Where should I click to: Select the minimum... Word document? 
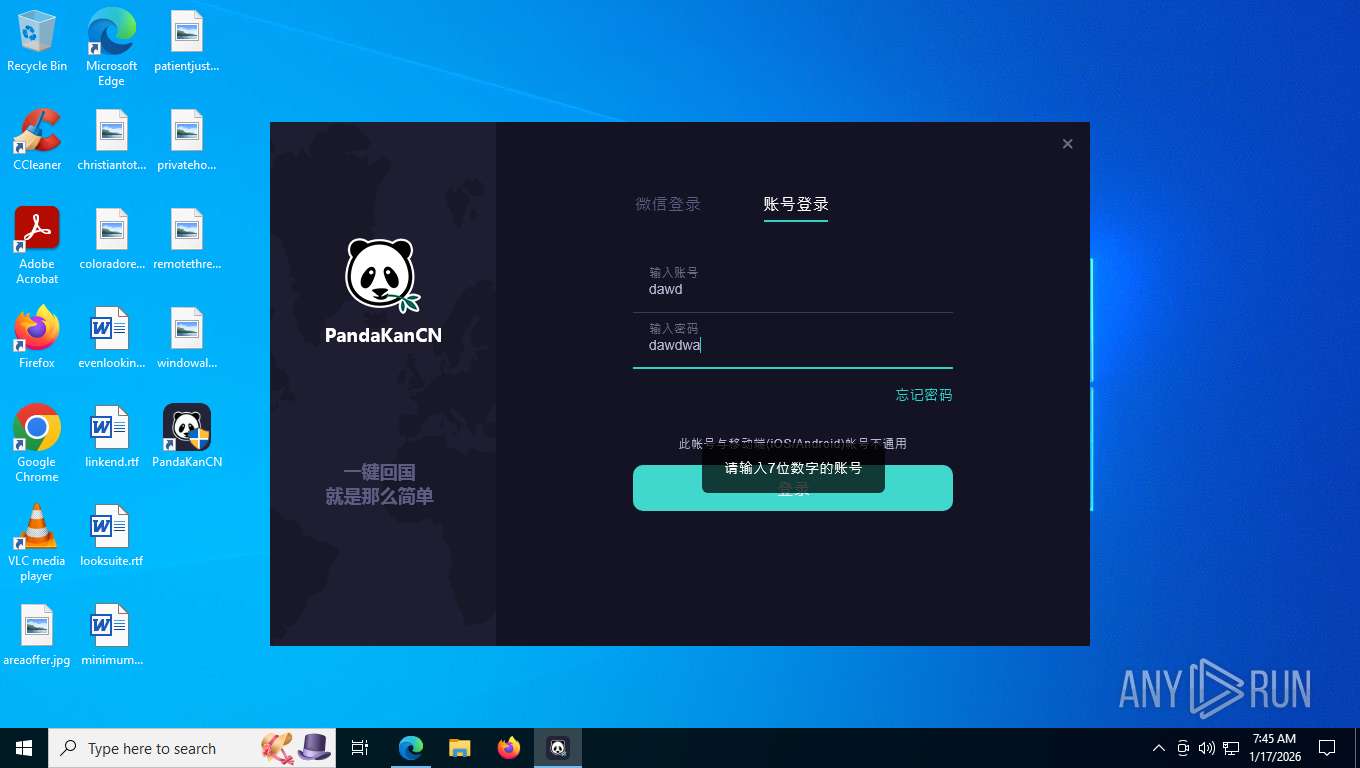point(112,635)
